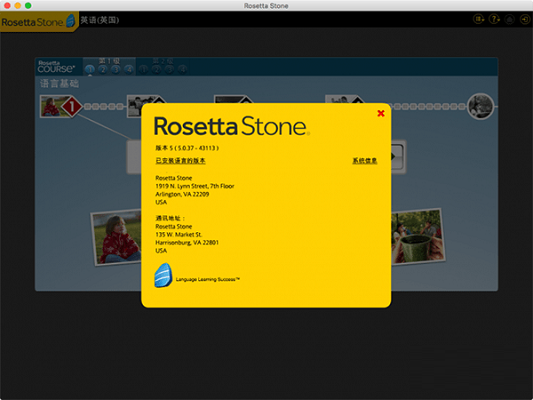Screen dimensions: 533x400
Task: Select unit 3 of level 2
Action: (169, 70)
